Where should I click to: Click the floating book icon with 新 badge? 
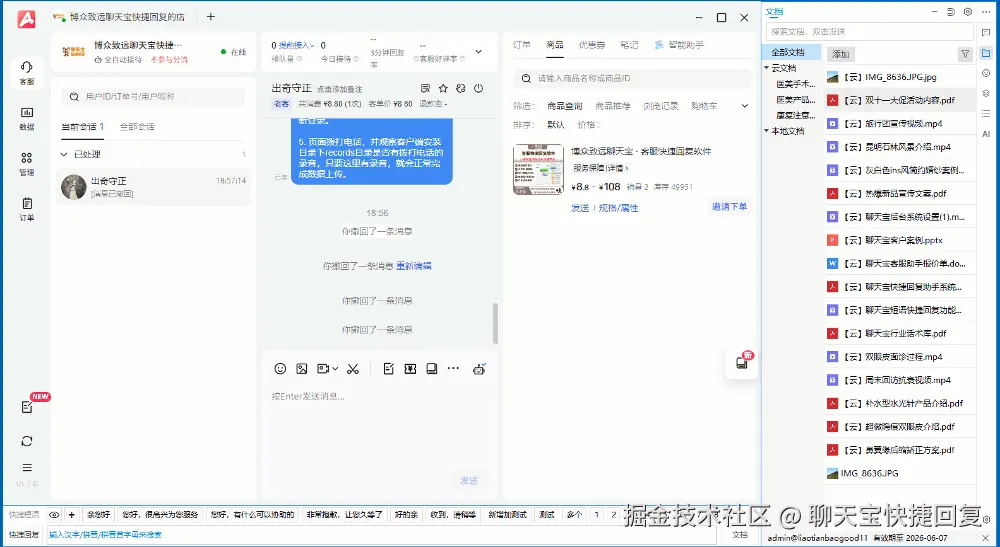tap(742, 363)
